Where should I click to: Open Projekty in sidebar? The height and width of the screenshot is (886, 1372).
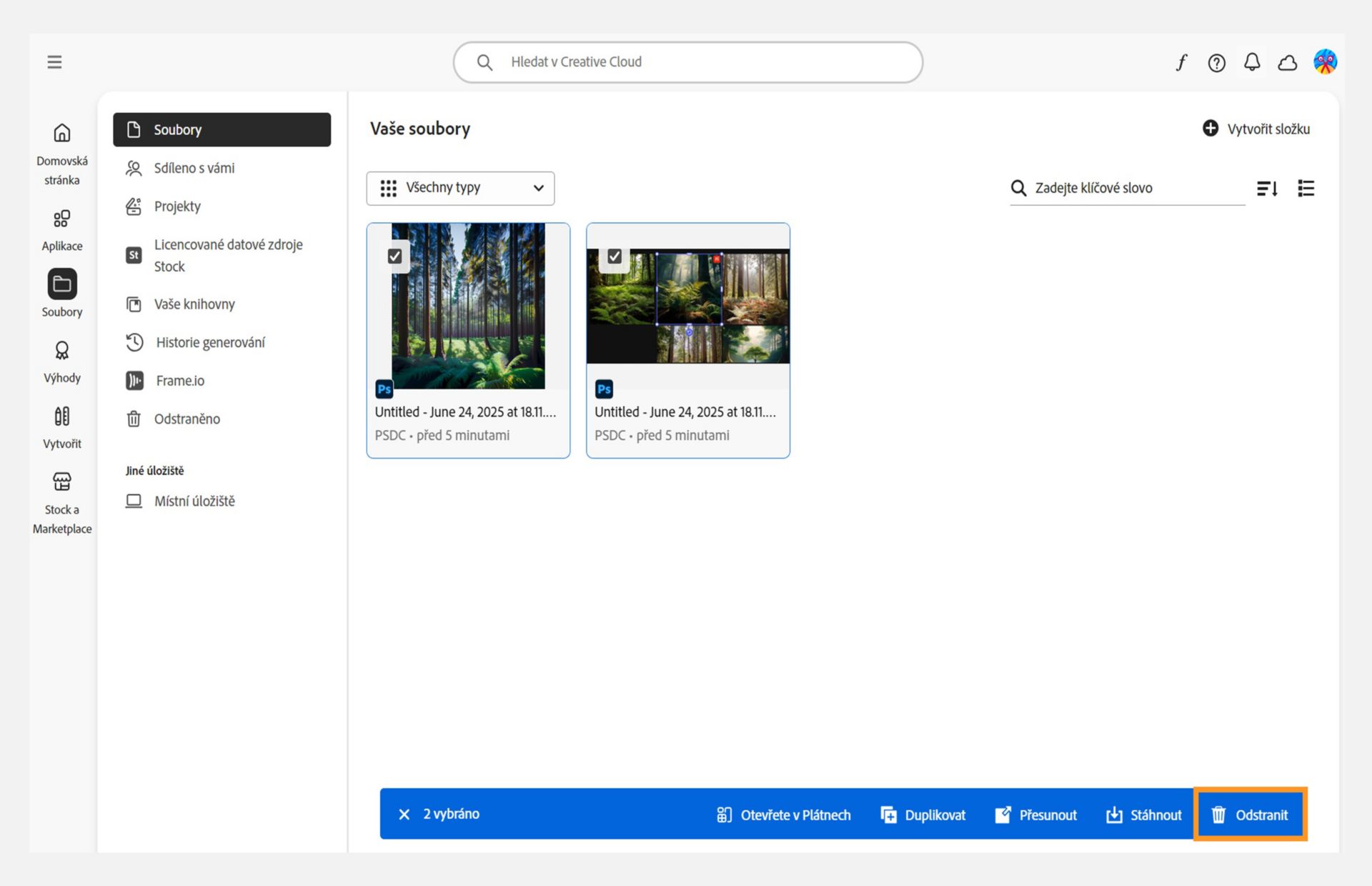[222, 206]
